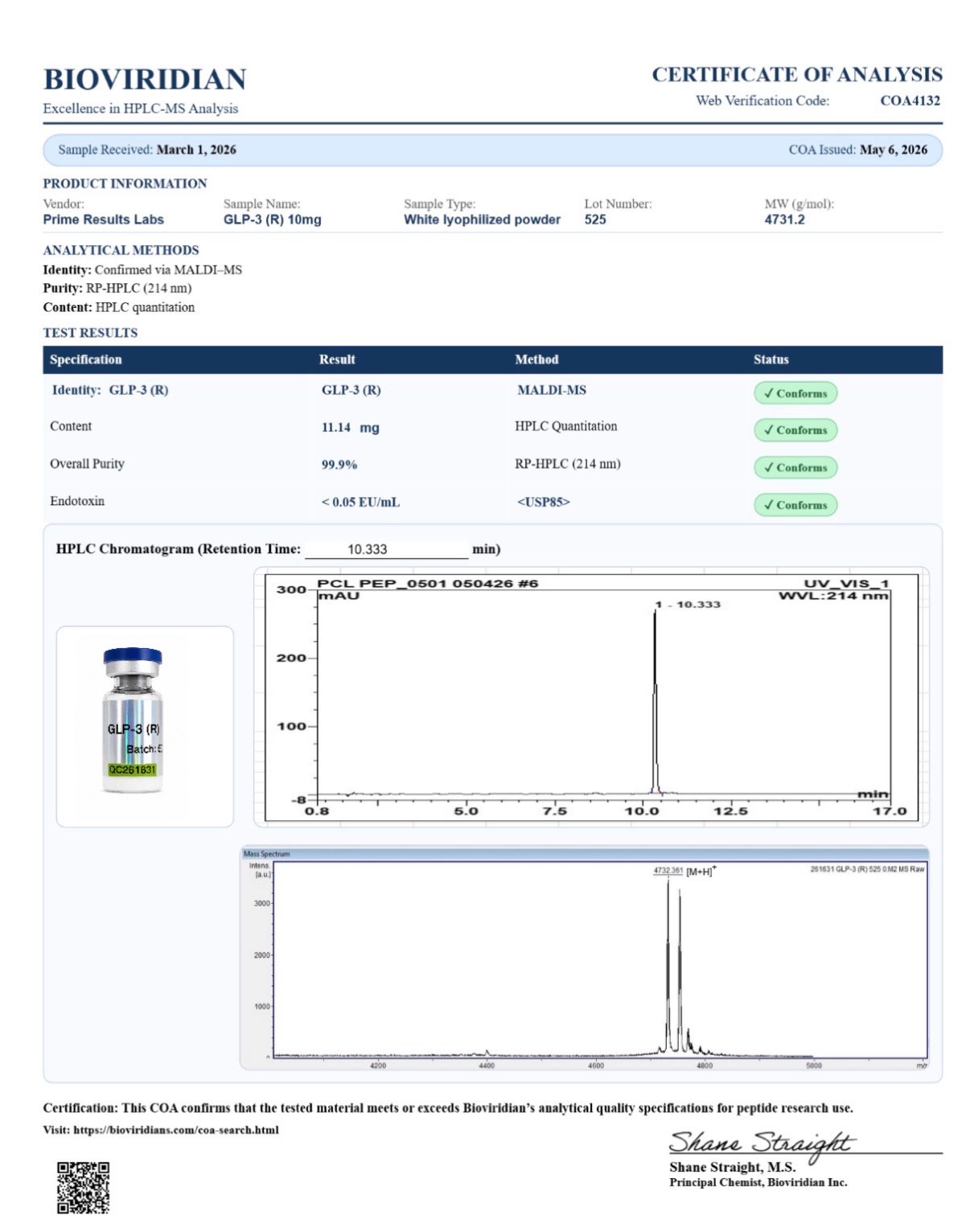The width and height of the screenshot is (970, 1232).
Task: Click the Specification column header
Action: 86,359
